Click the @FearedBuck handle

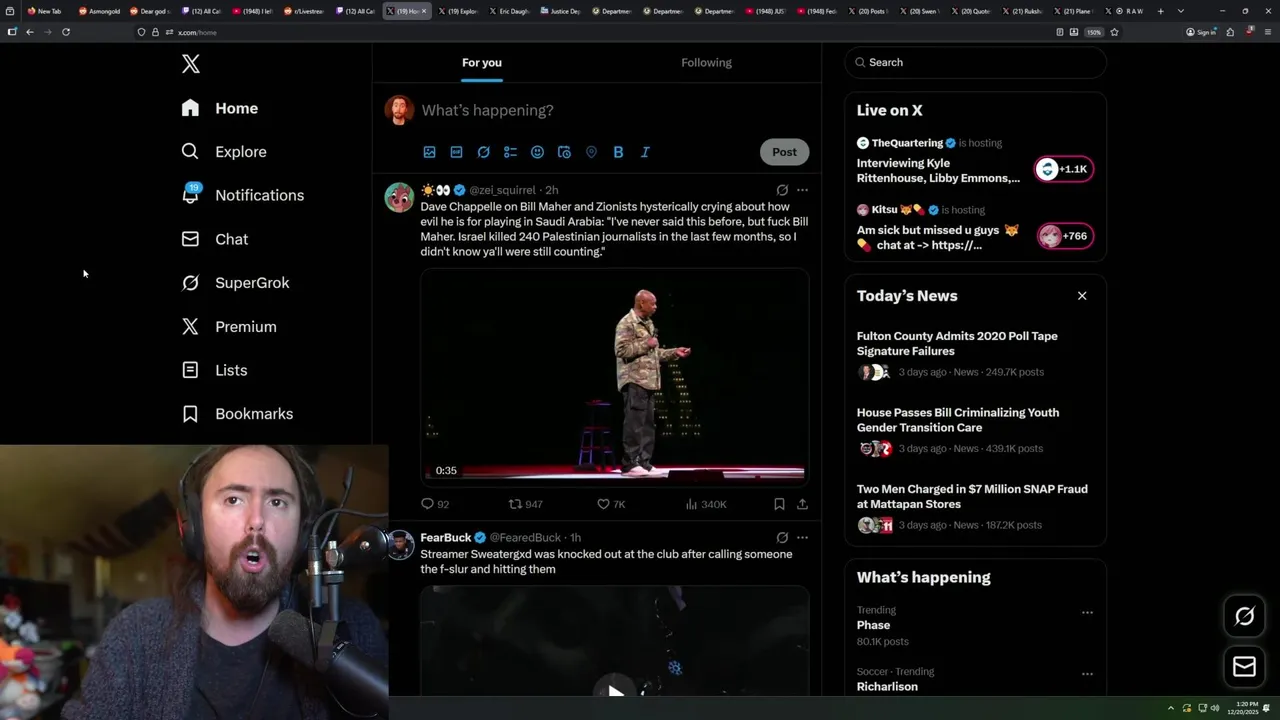click(x=525, y=538)
